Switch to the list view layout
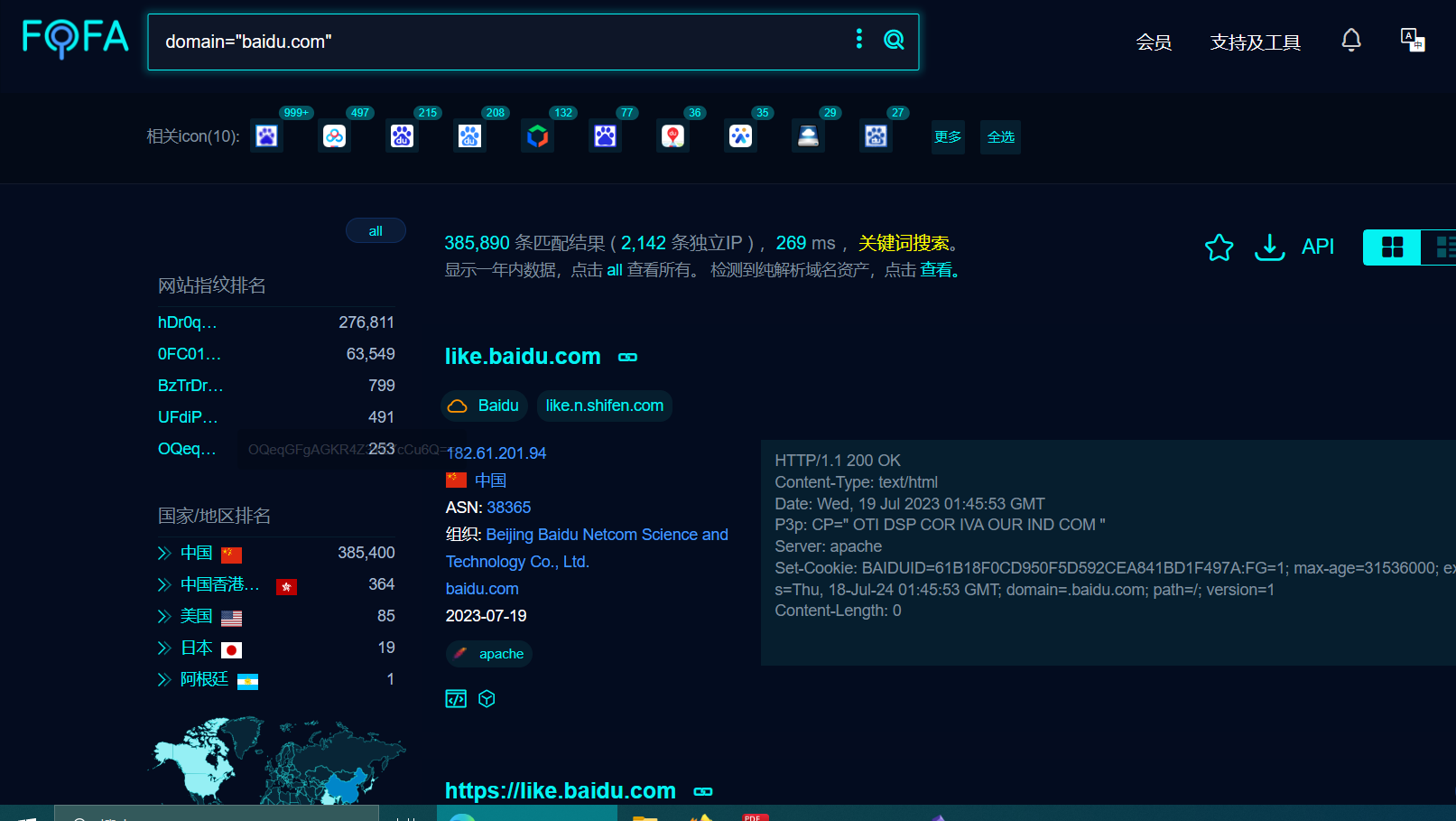Image resolution: width=1456 pixels, height=821 pixels. 1442,247
